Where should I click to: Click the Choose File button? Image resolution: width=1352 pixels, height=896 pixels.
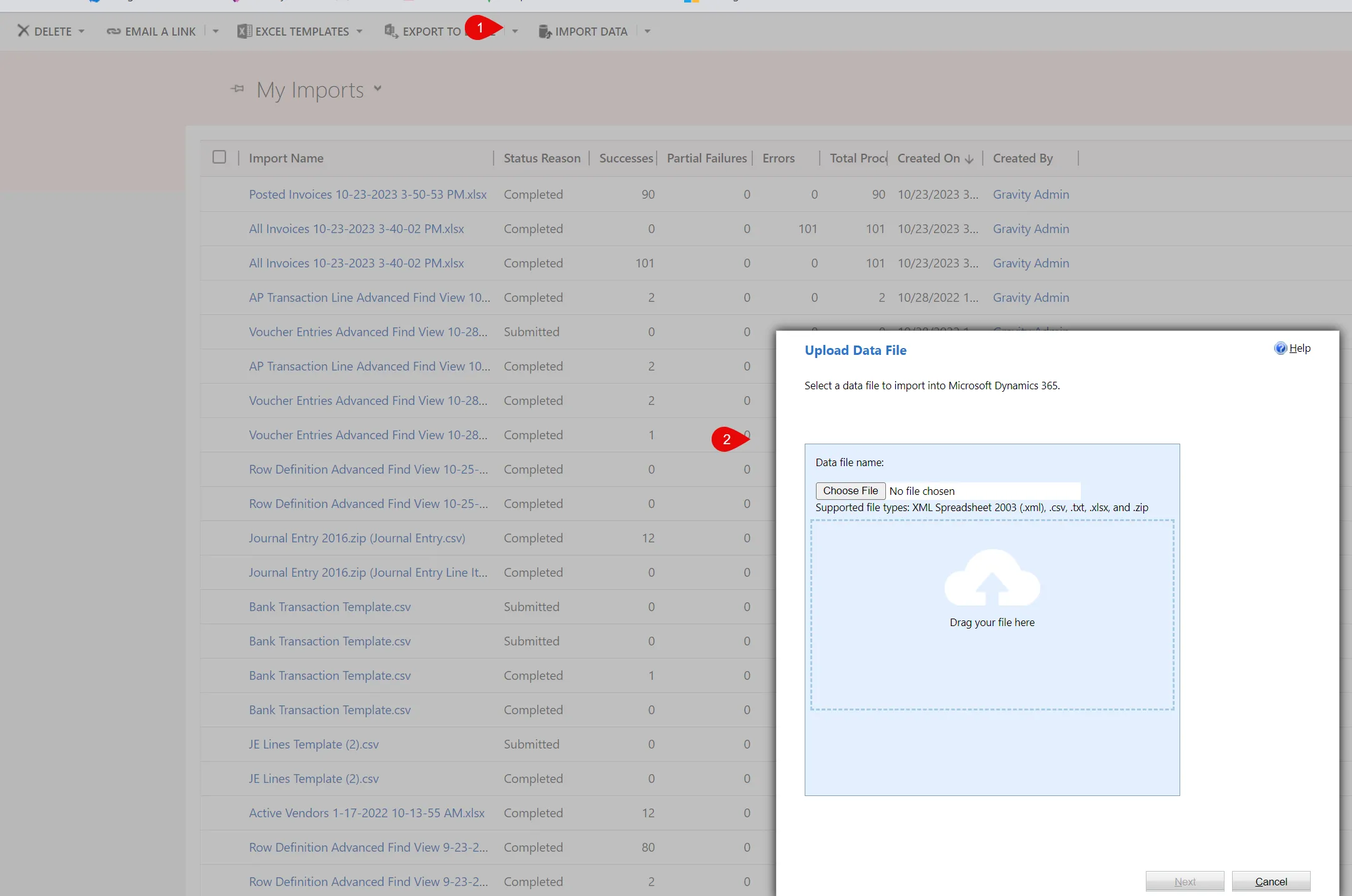point(850,490)
